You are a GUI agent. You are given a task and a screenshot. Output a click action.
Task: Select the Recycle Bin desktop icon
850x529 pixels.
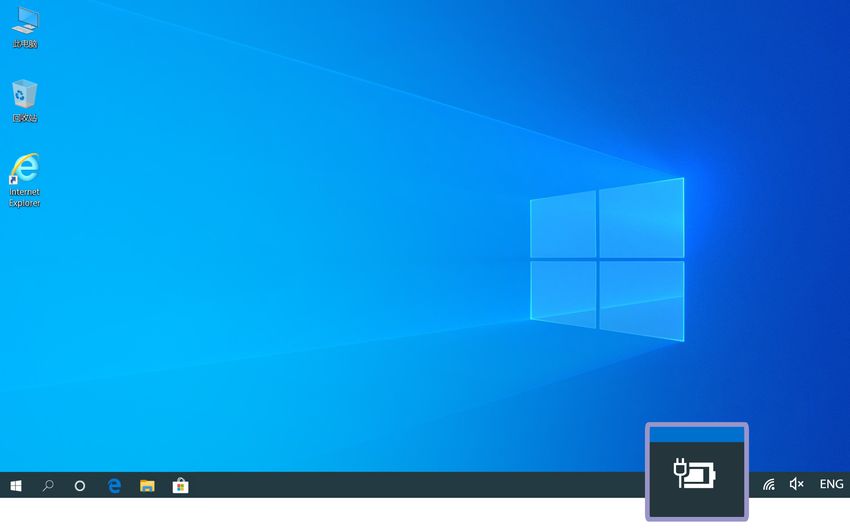(24, 100)
